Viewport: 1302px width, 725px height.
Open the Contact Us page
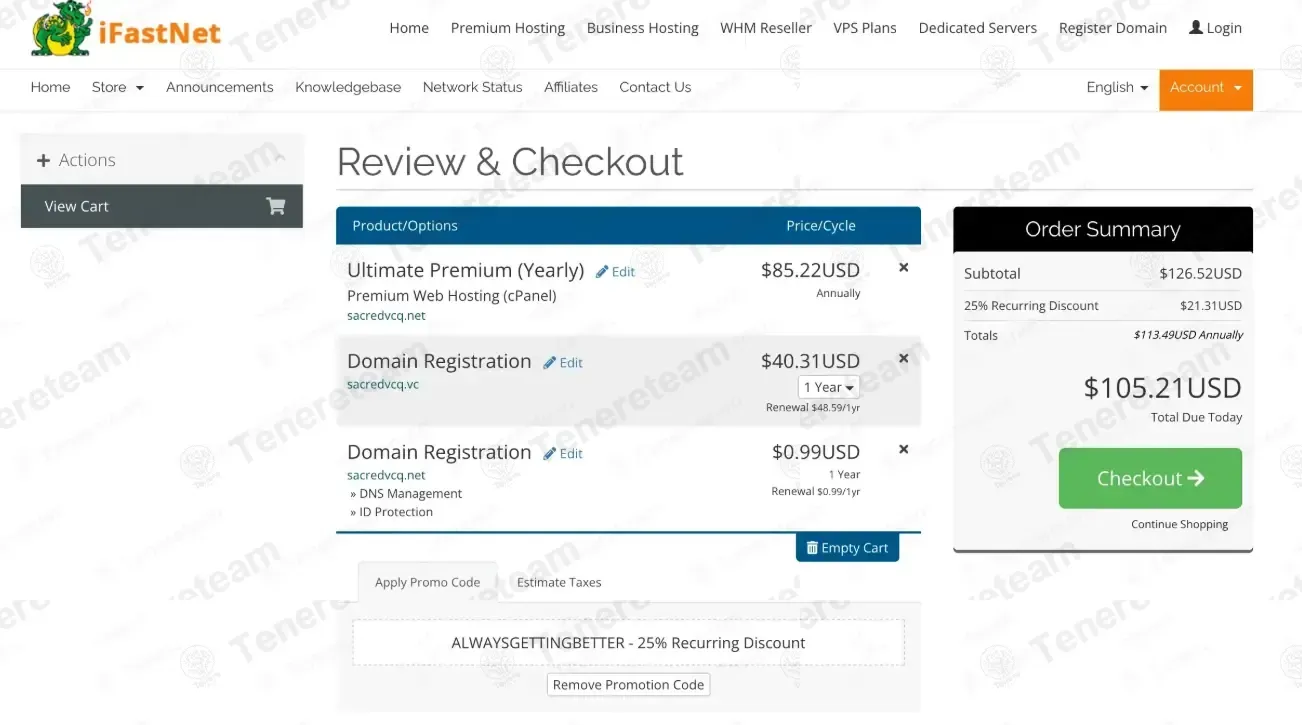(x=655, y=87)
